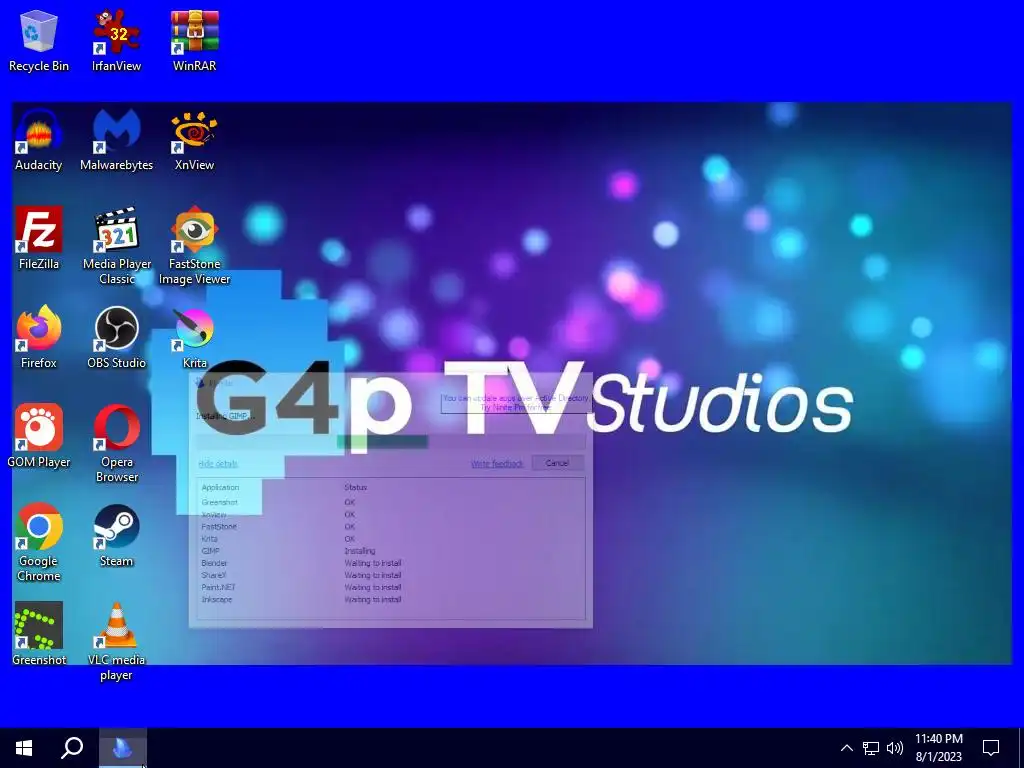1024x768 pixels.
Task: Click the Krita desktop shortcut
Action: pyautogui.click(x=195, y=338)
